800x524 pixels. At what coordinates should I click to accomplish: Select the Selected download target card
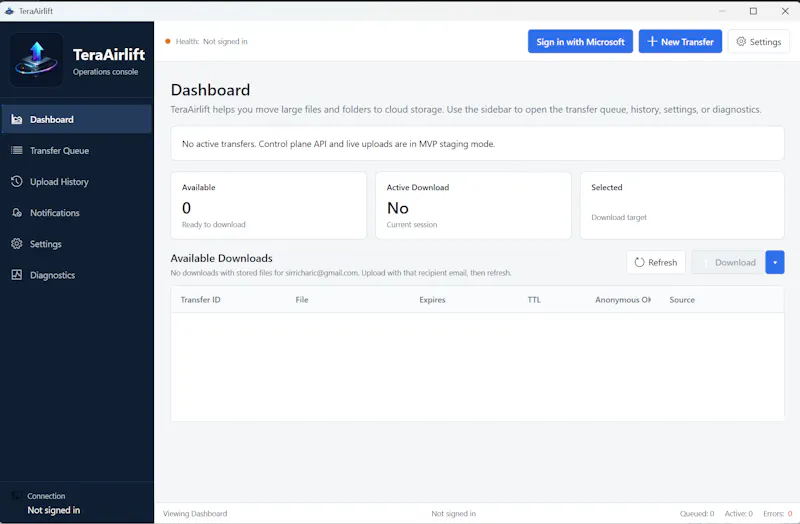click(682, 205)
